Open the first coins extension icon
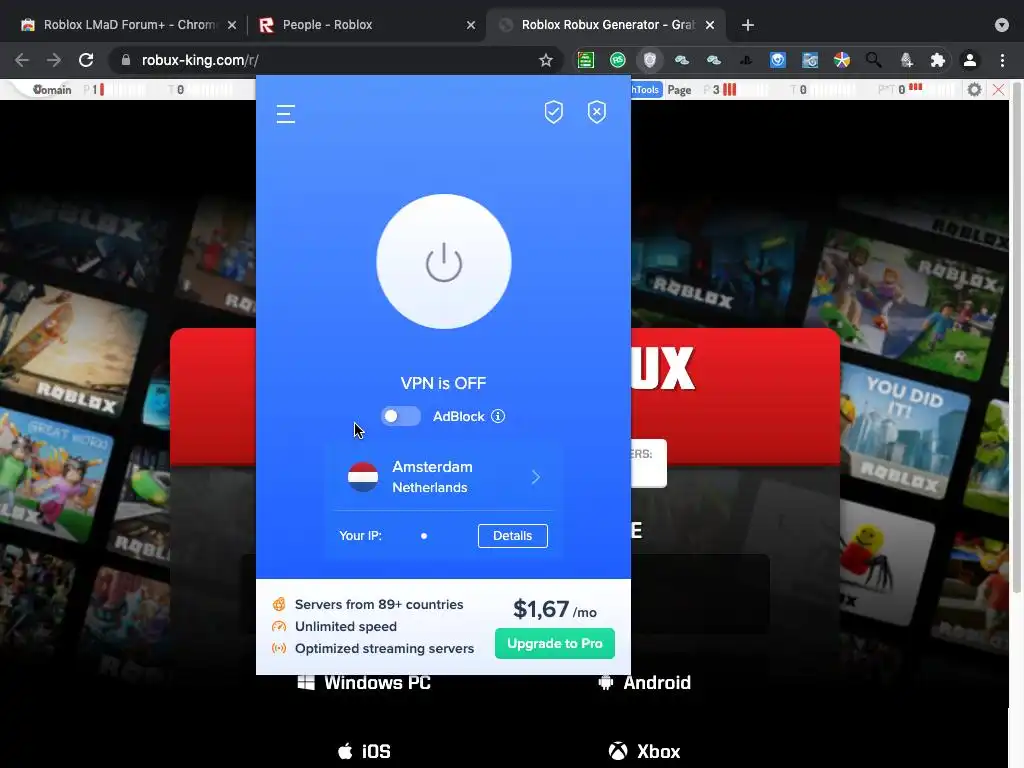 tap(682, 60)
